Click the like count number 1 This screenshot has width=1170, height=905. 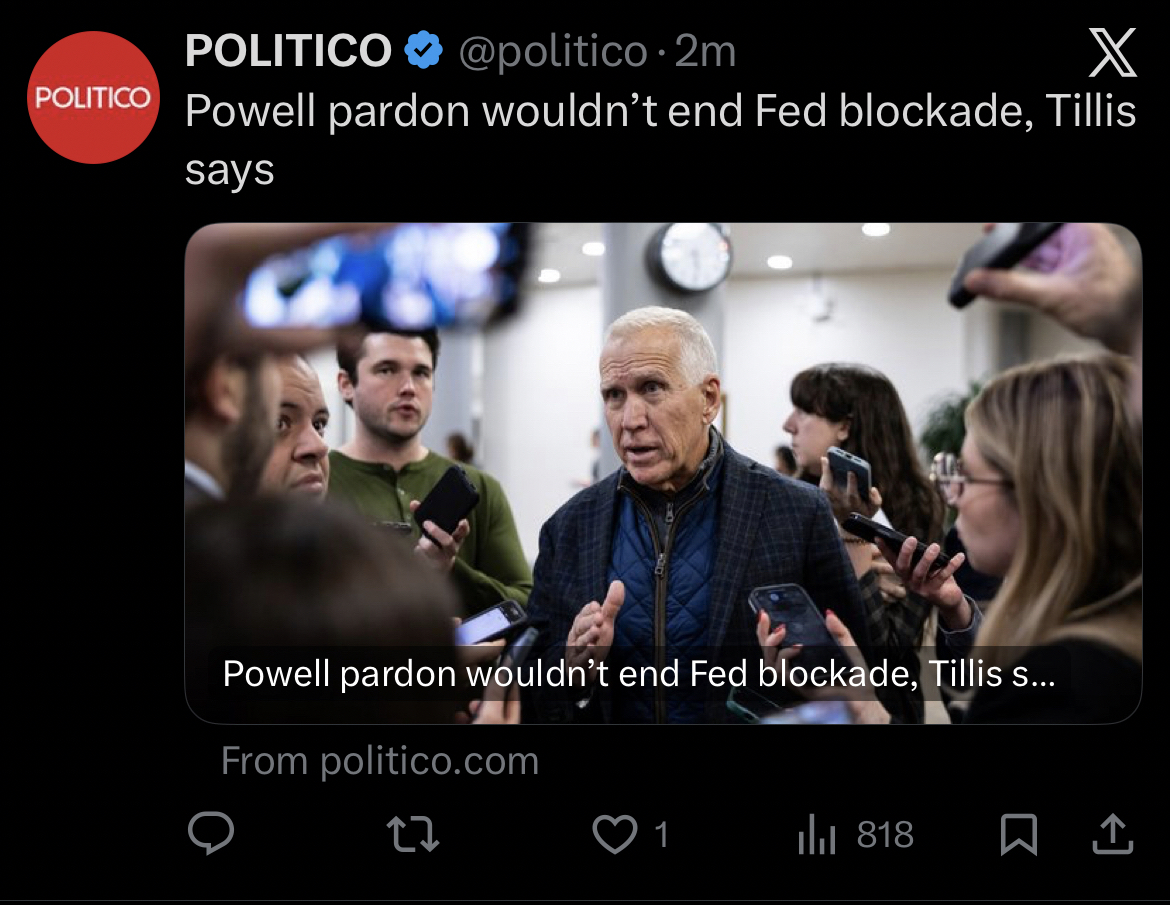660,834
